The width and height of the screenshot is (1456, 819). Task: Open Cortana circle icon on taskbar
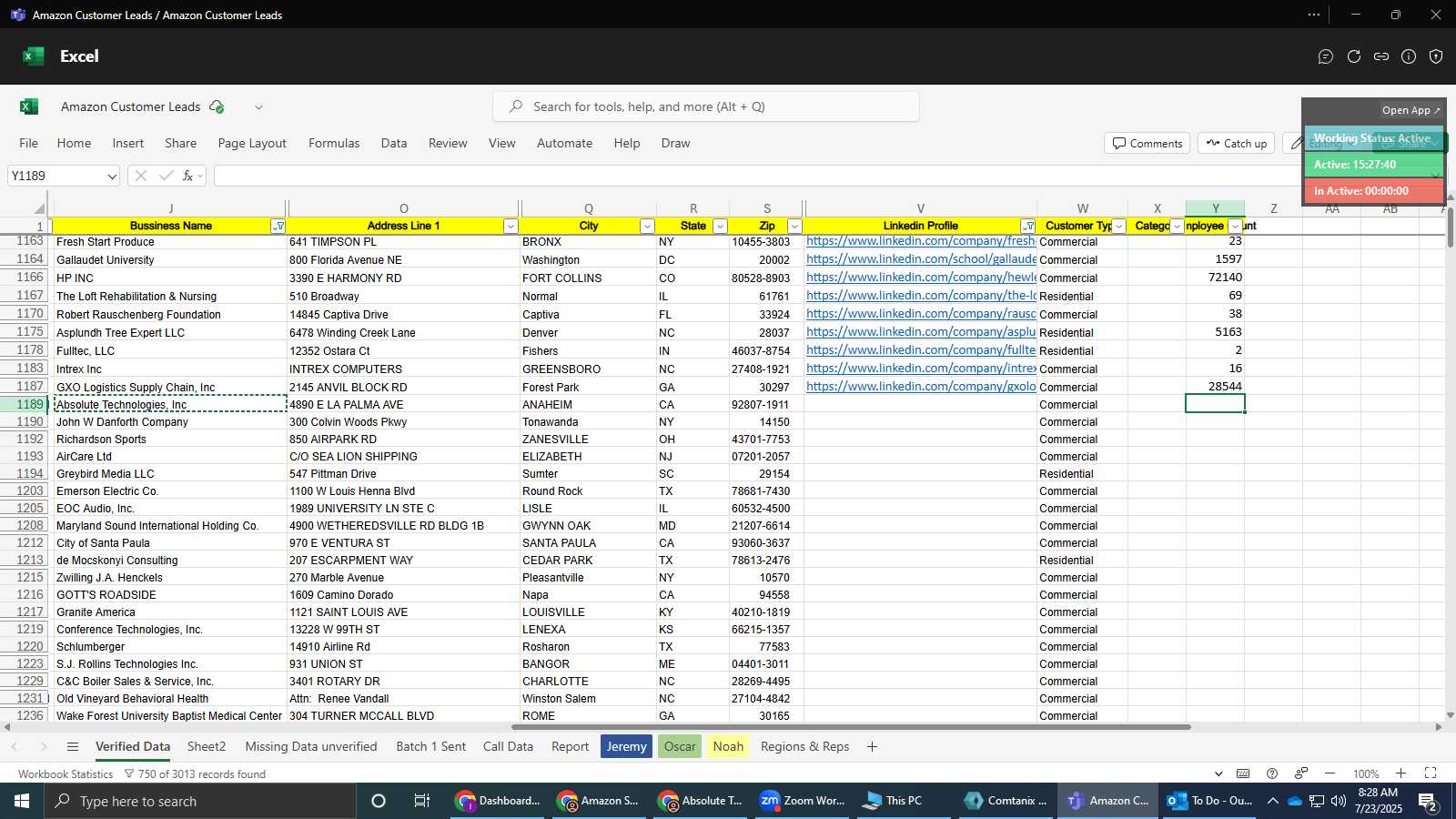(x=379, y=801)
